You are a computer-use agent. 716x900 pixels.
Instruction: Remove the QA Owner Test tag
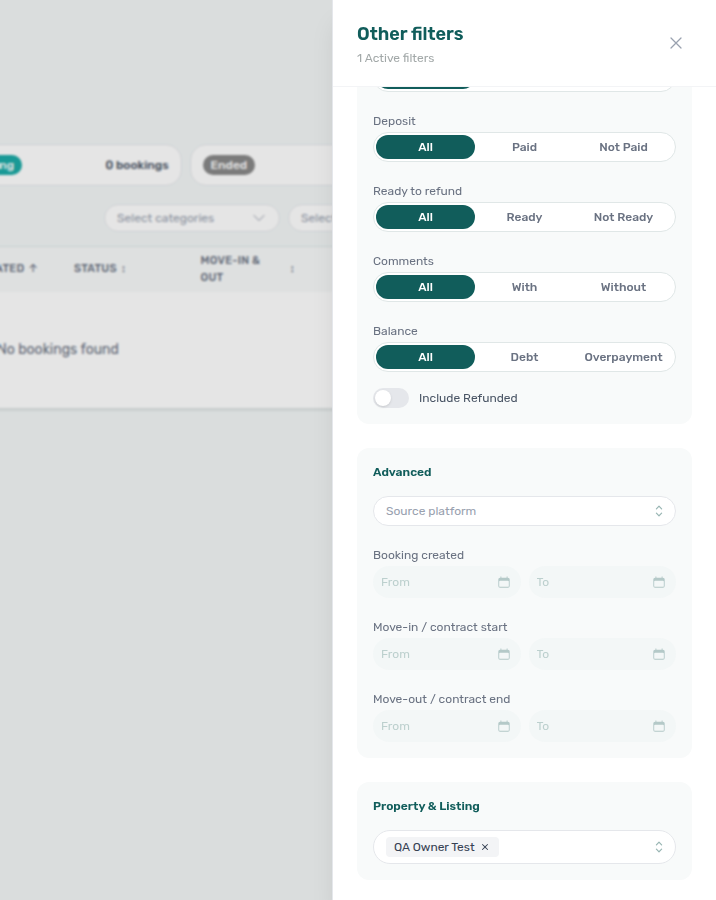(485, 847)
